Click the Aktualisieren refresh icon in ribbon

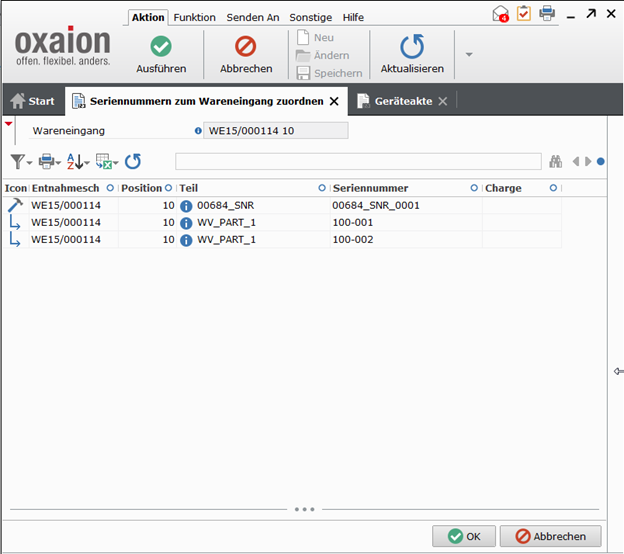[412, 47]
